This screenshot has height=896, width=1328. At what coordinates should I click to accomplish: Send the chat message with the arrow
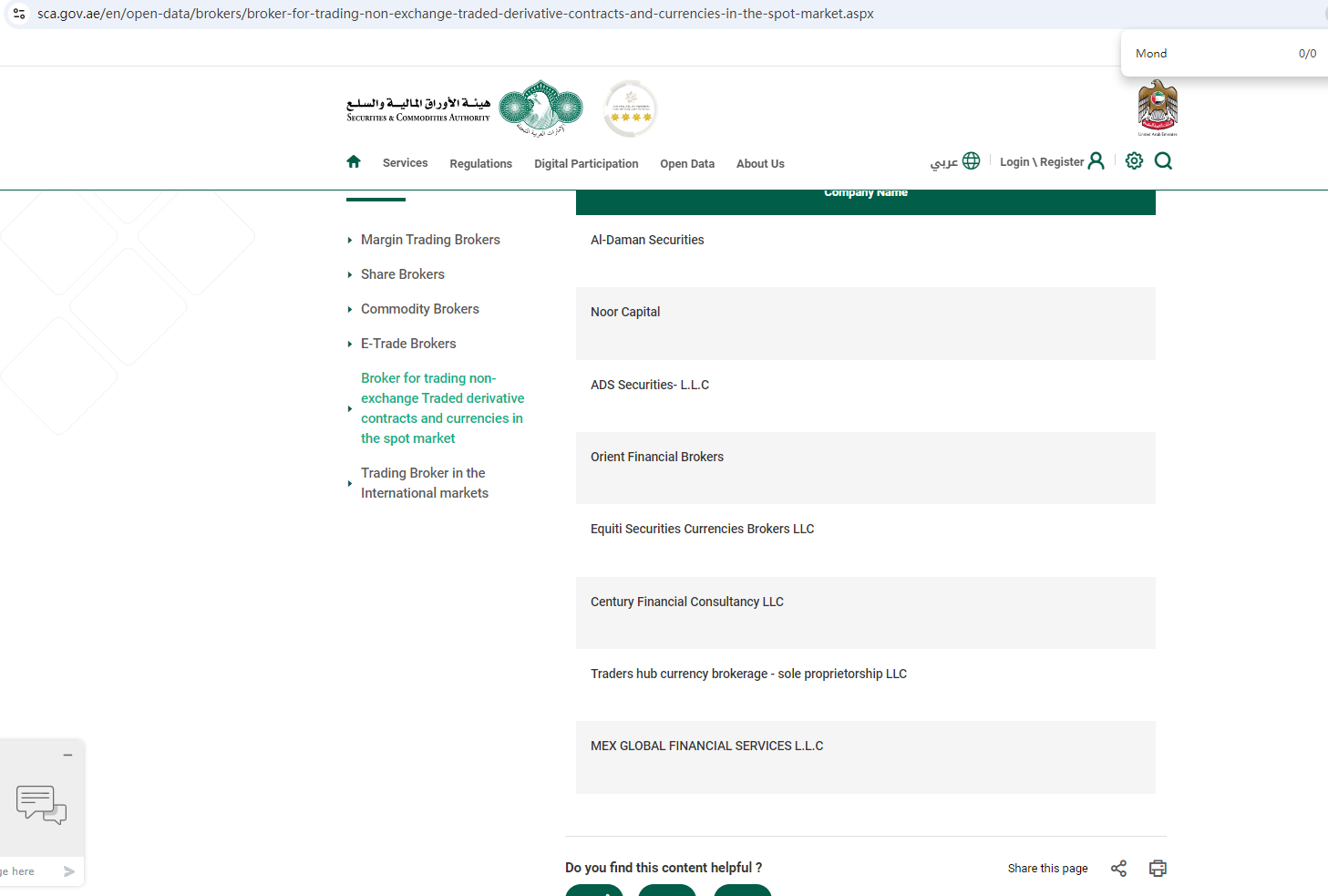point(69,871)
